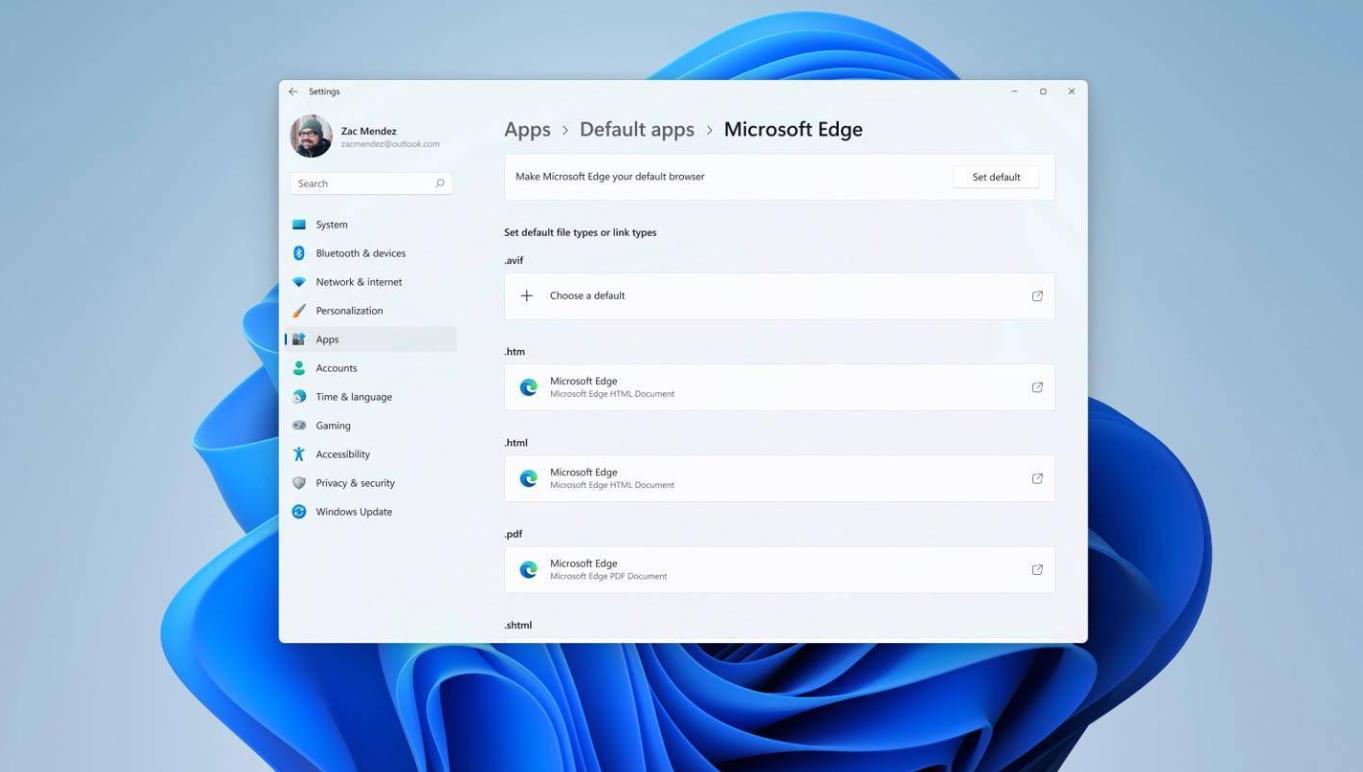Image resolution: width=1363 pixels, height=772 pixels.
Task: Open external link icon in .pdf row
Action: 1037,570
